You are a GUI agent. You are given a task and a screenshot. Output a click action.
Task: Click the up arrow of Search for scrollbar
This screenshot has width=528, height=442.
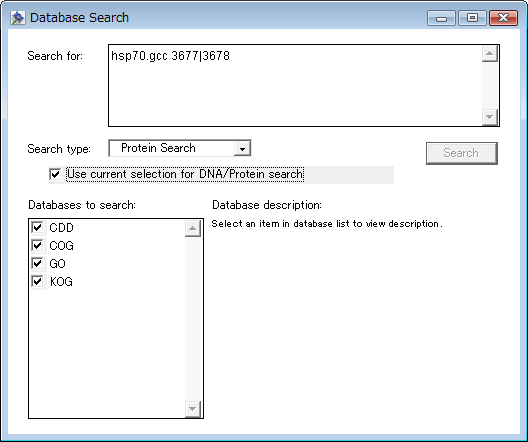[490, 54]
